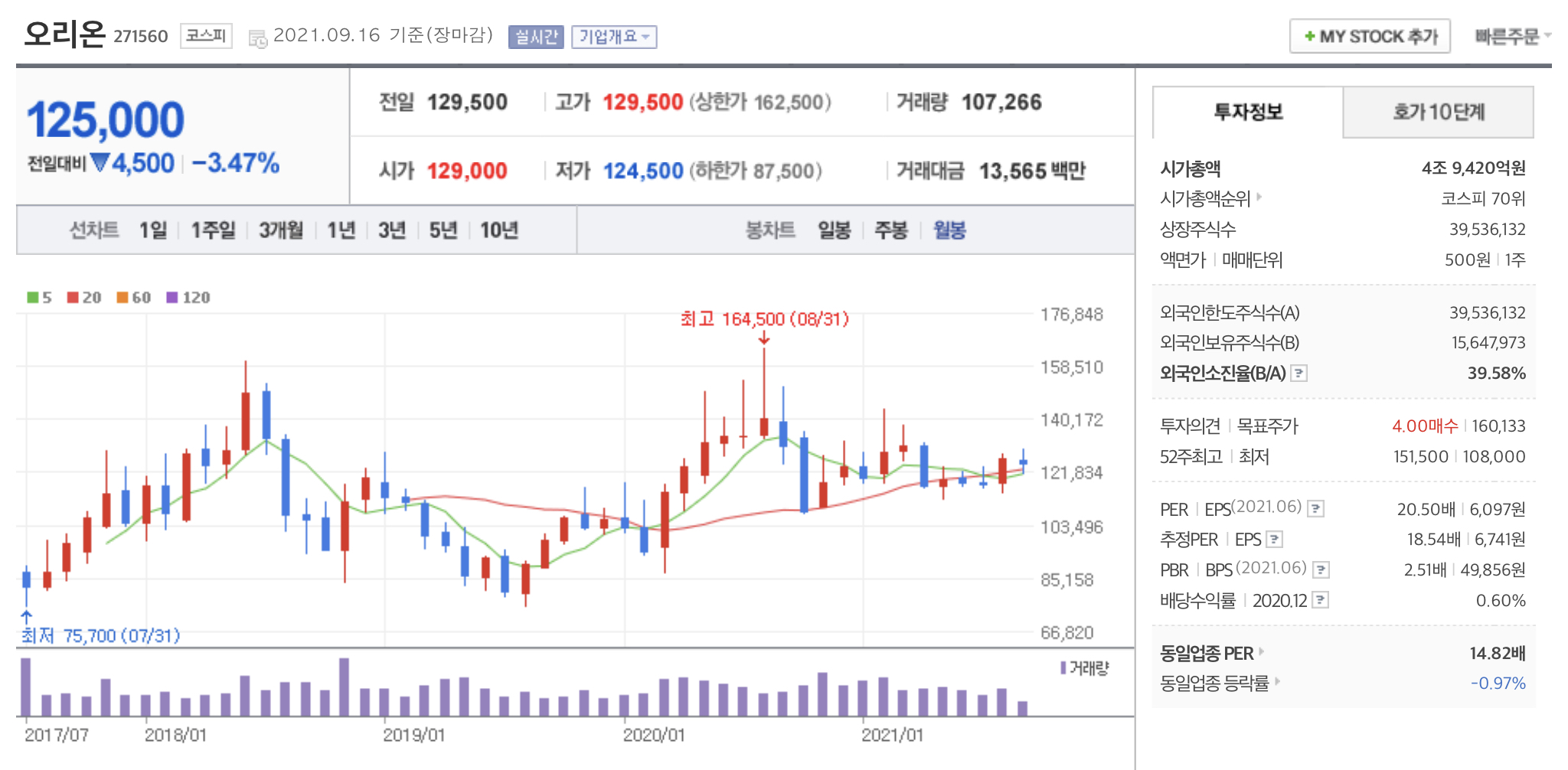1568x770 pixels.
Task: Click 고가 value 129,500
Action: pyautogui.click(x=642, y=102)
